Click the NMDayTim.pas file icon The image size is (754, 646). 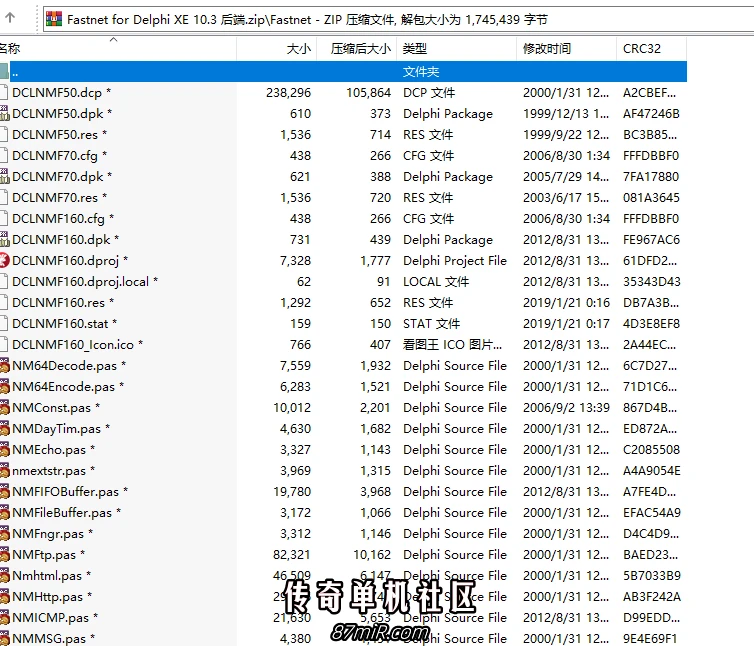click(4, 429)
